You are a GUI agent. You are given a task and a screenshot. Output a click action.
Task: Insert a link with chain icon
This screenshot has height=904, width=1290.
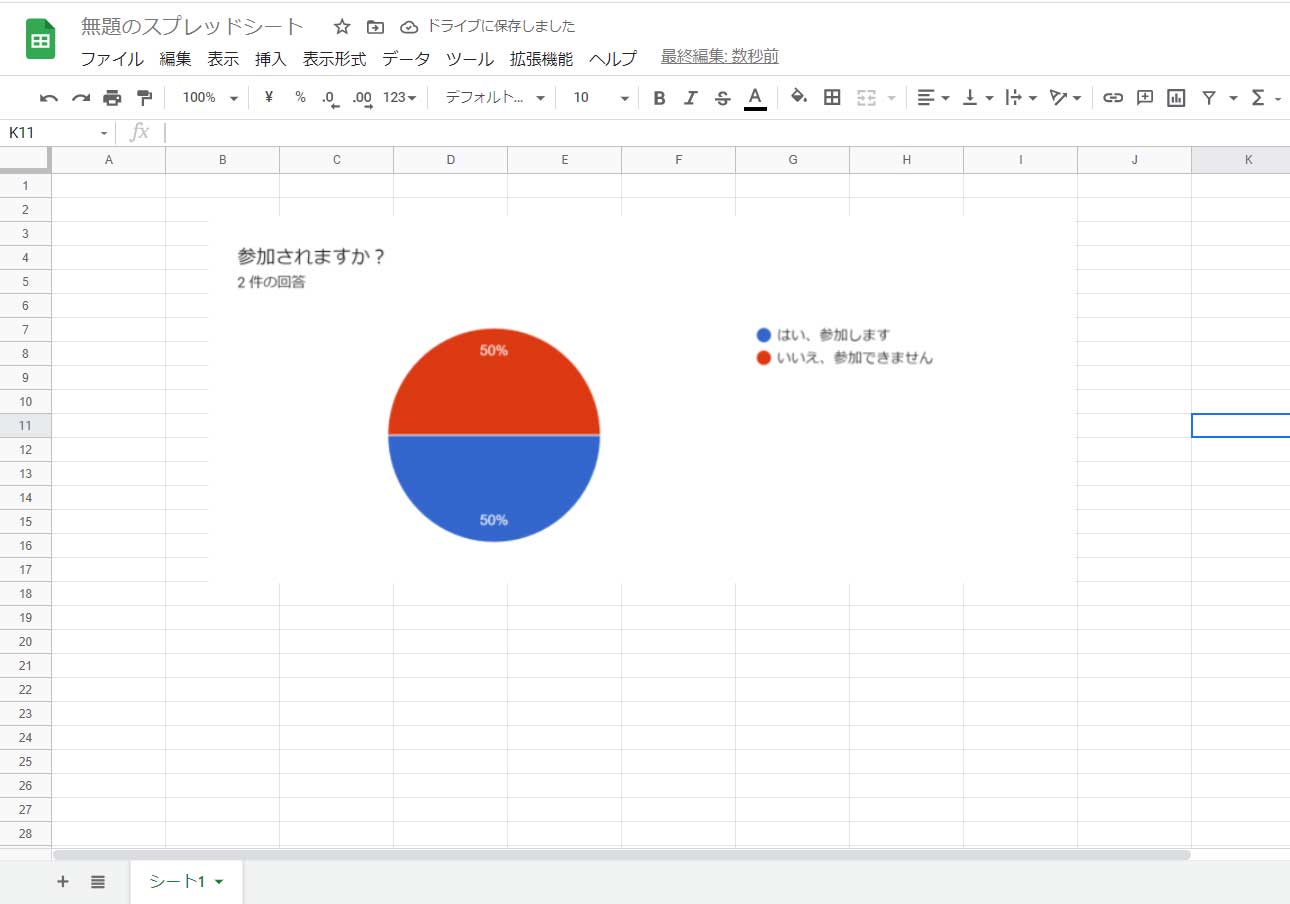[x=1112, y=98]
